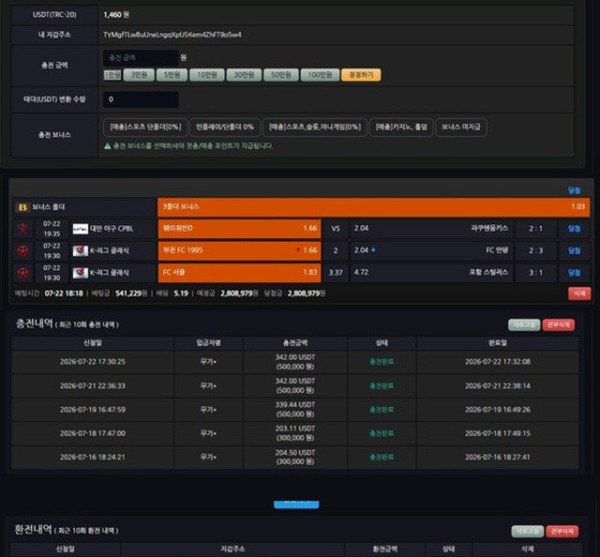Choose the [매충]스포츠,슬롯,미니게임[0%] bonus option

tap(315, 127)
